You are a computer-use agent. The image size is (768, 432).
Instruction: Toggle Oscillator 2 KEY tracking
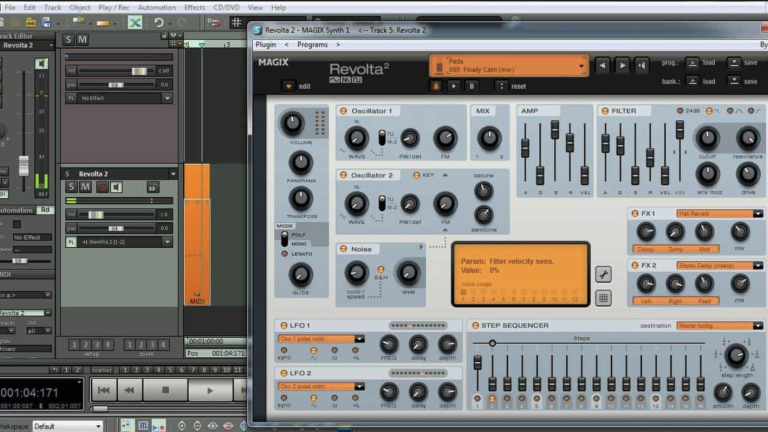pos(416,175)
